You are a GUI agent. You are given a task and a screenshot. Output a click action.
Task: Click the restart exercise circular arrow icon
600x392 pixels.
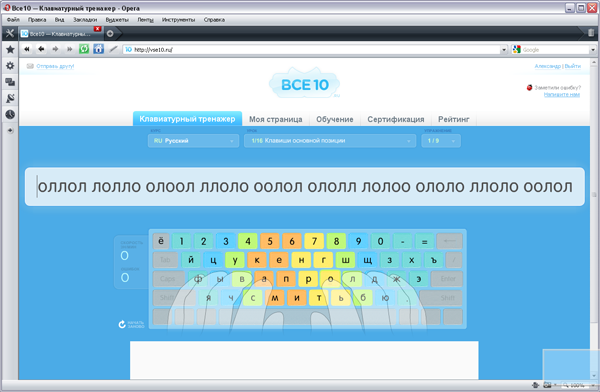pyautogui.click(x=122, y=324)
